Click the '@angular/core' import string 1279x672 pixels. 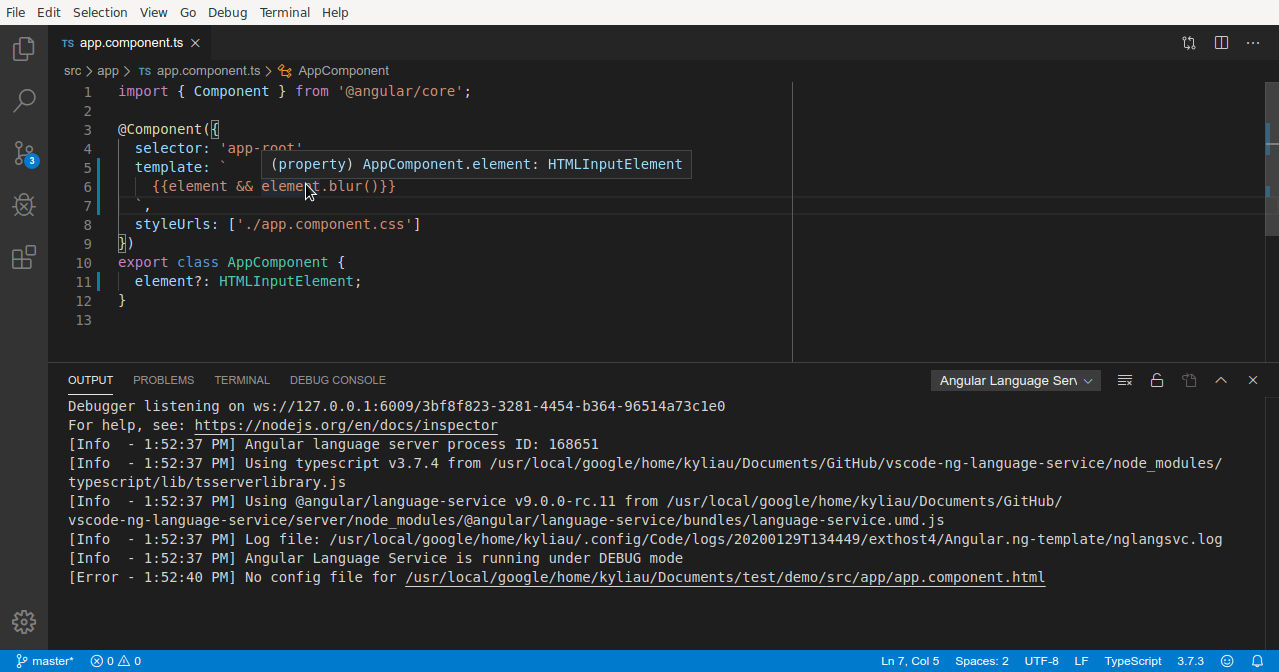point(400,91)
